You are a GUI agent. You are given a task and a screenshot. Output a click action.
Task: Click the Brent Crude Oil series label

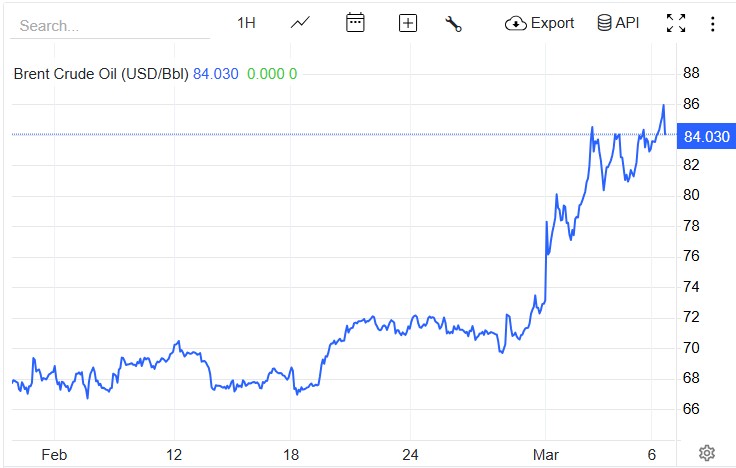[100, 73]
